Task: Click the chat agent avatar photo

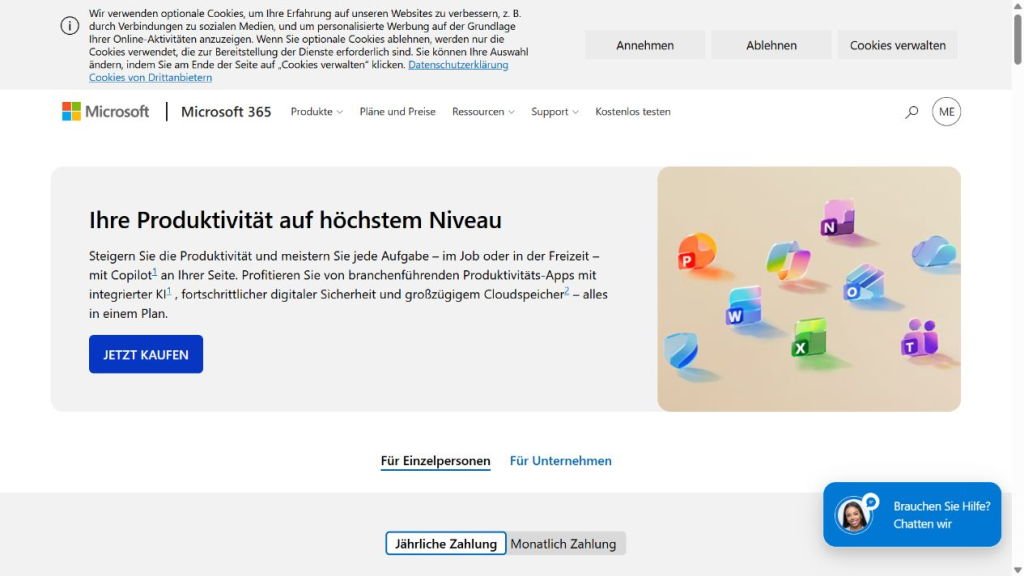Action: pyautogui.click(x=853, y=515)
